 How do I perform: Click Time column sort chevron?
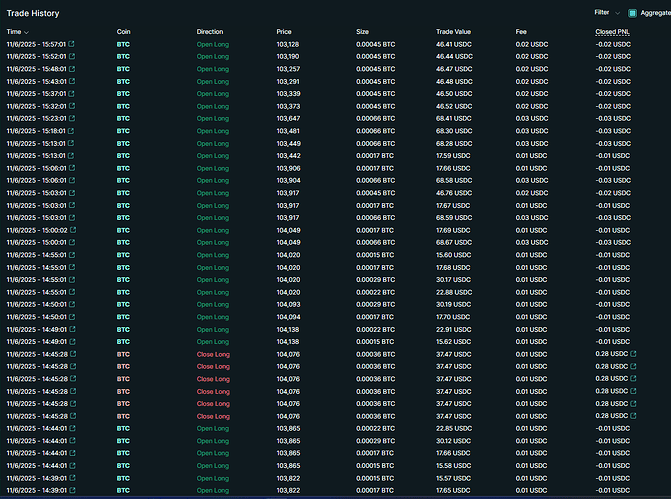click(x=28, y=32)
